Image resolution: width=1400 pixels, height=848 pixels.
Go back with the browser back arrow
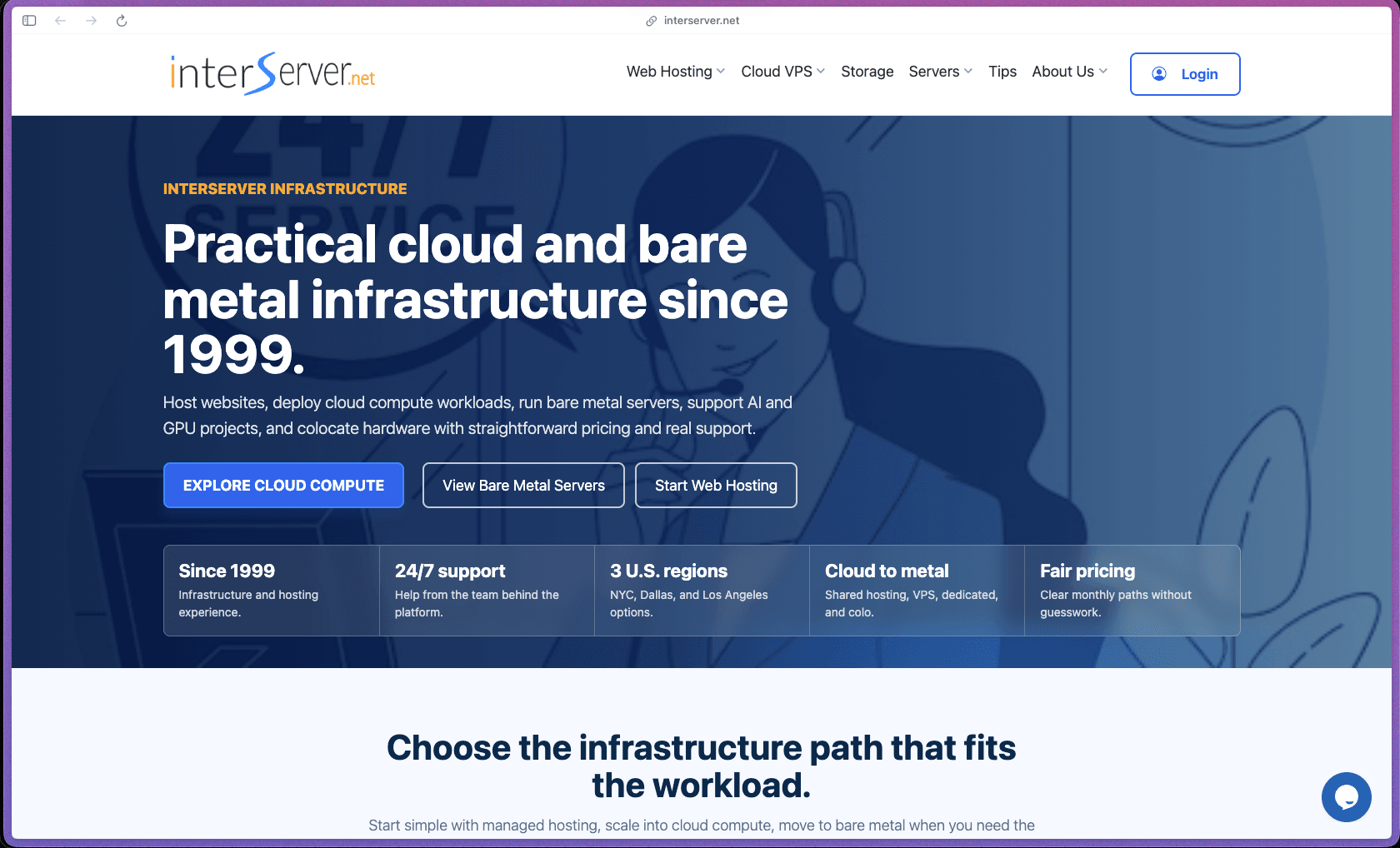(60, 21)
